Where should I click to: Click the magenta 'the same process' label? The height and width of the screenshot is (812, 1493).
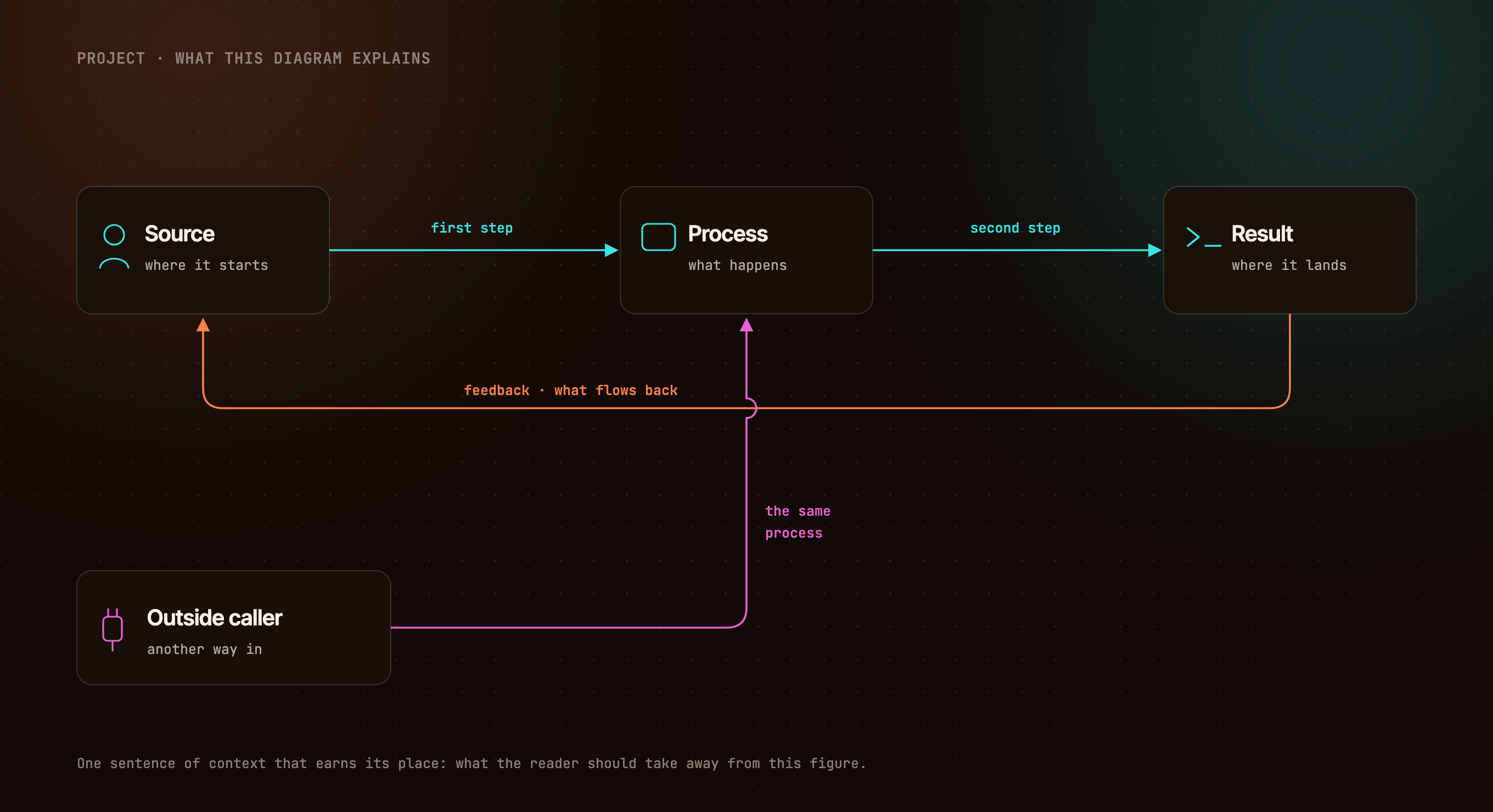[x=798, y=522]
